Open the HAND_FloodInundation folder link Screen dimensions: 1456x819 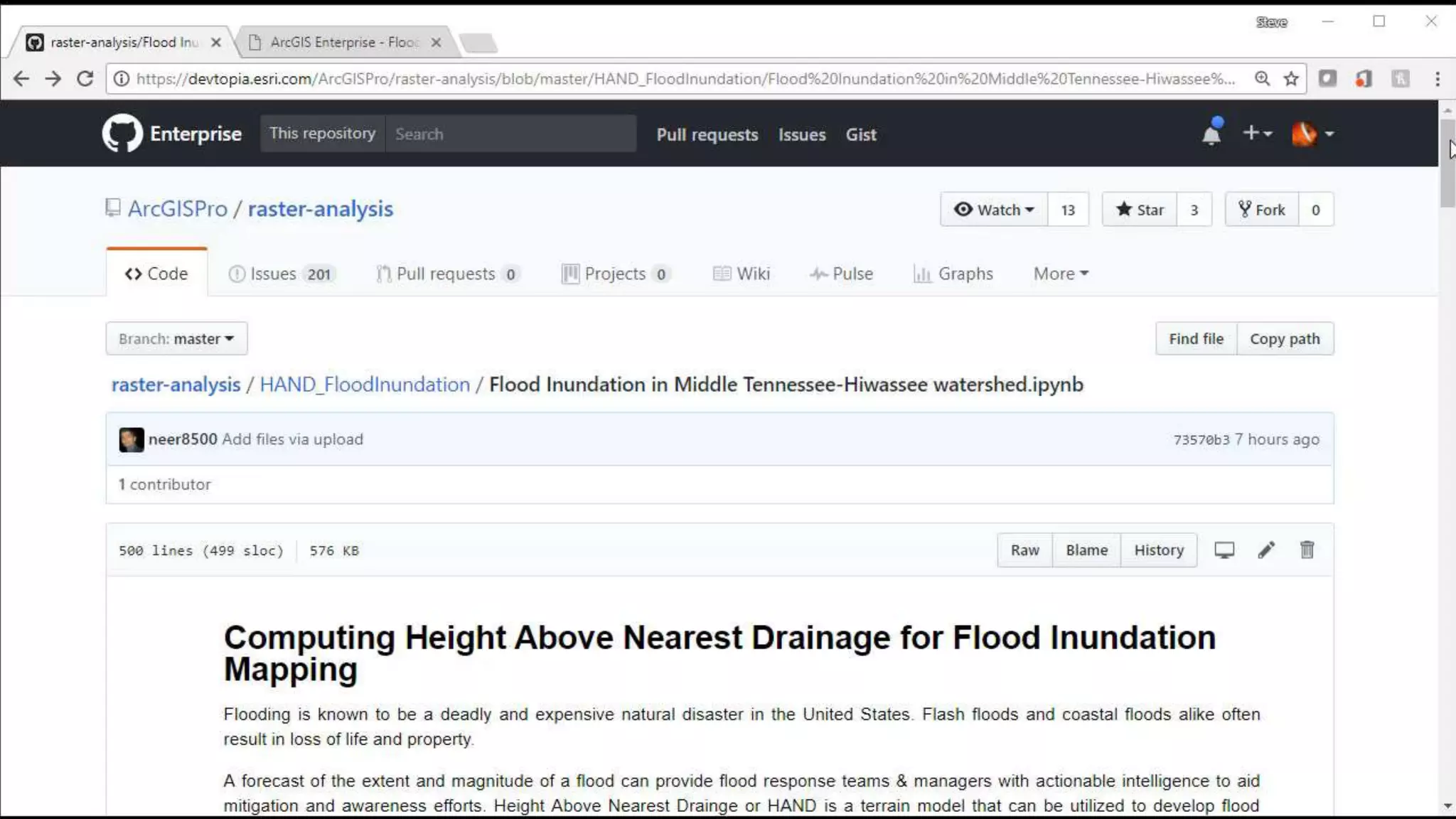pyautogui.click(x=365, y=385)
